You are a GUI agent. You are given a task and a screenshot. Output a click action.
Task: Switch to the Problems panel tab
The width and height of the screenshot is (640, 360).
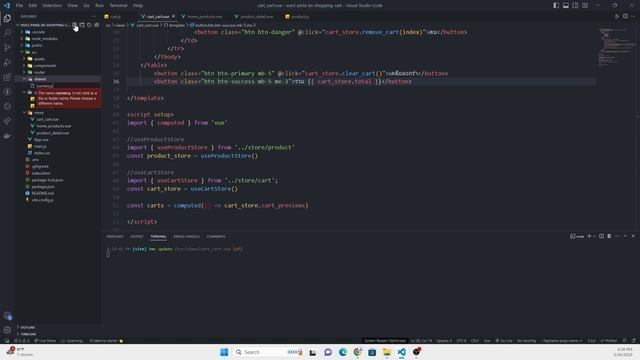(115, 236)
